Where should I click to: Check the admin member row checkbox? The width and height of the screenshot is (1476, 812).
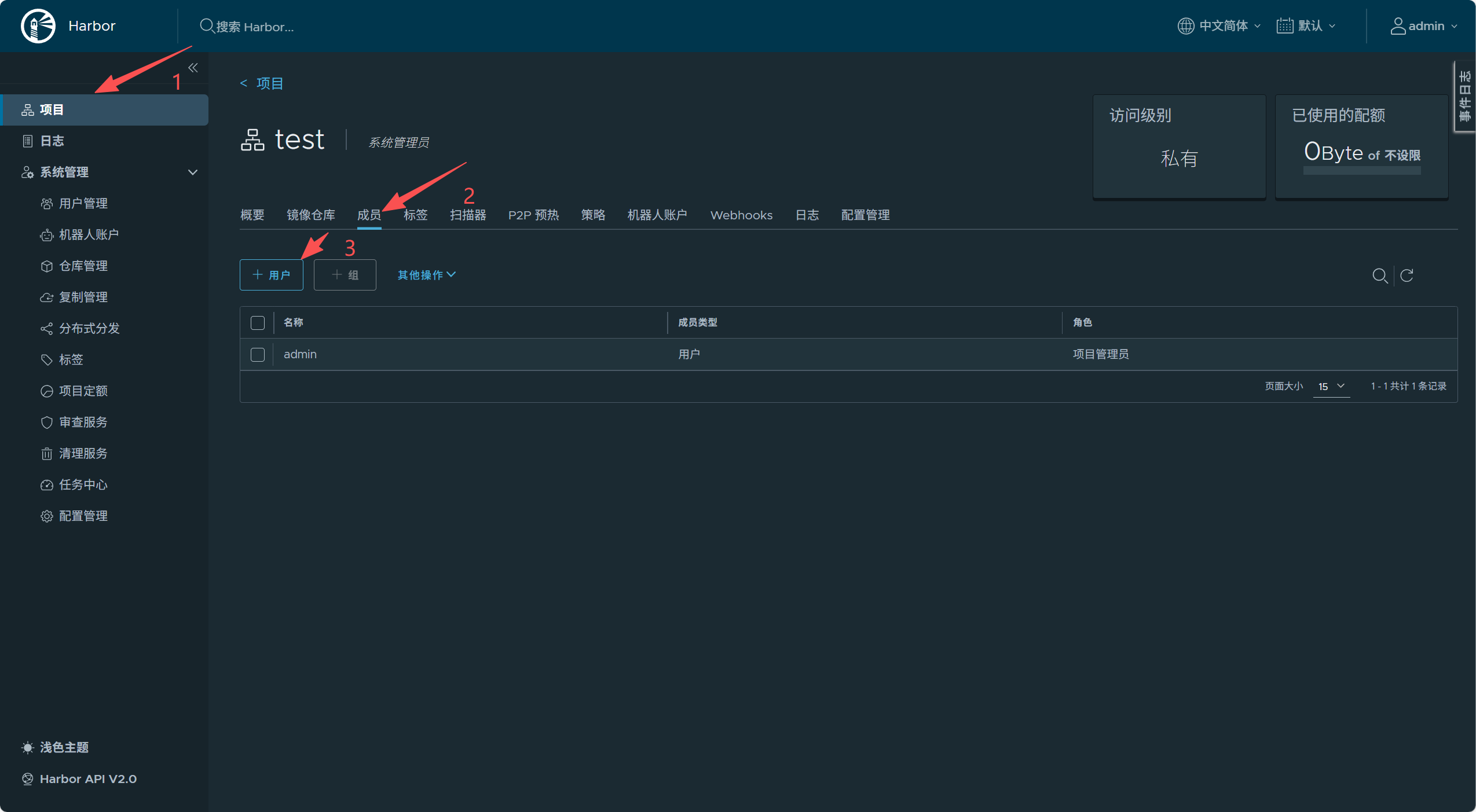click(258, 355)
